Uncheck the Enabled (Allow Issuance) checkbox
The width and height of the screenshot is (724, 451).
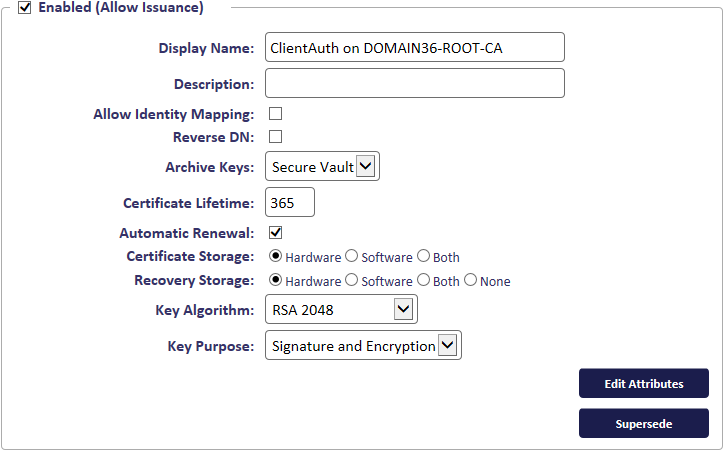click(x=24, y=8)
